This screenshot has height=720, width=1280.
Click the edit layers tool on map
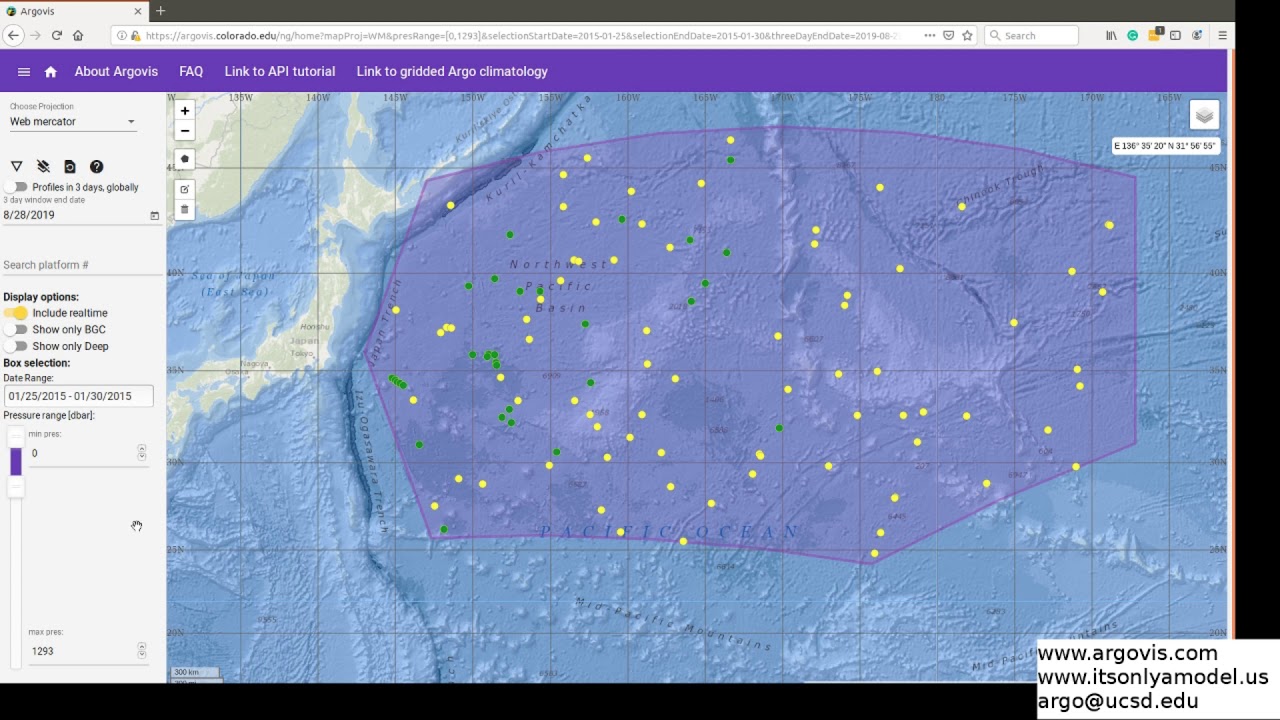point(184,189)
